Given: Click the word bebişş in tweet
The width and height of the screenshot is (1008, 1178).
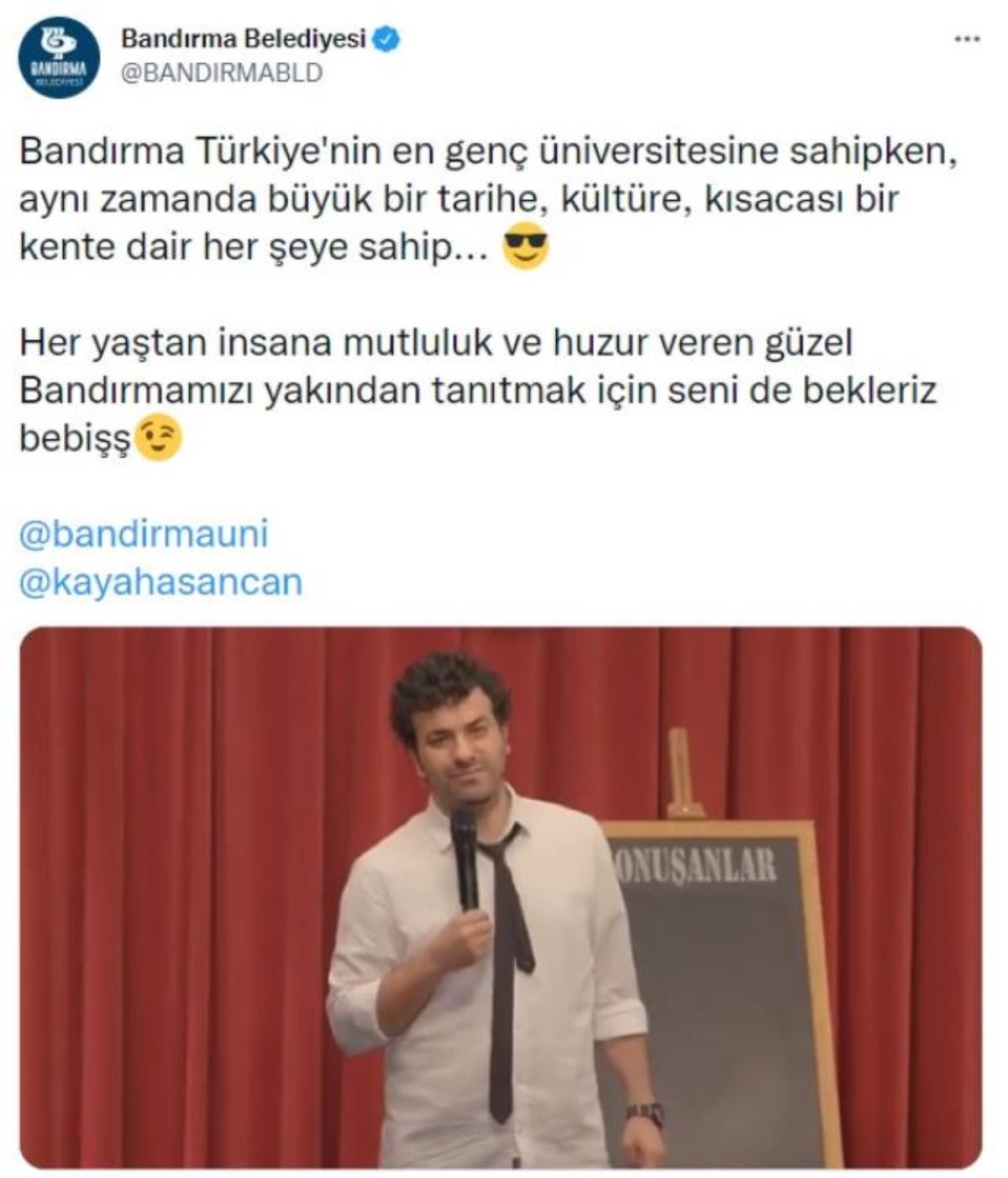Looking at the screenshot, I should pyautogui.click(x=76, y=439).
